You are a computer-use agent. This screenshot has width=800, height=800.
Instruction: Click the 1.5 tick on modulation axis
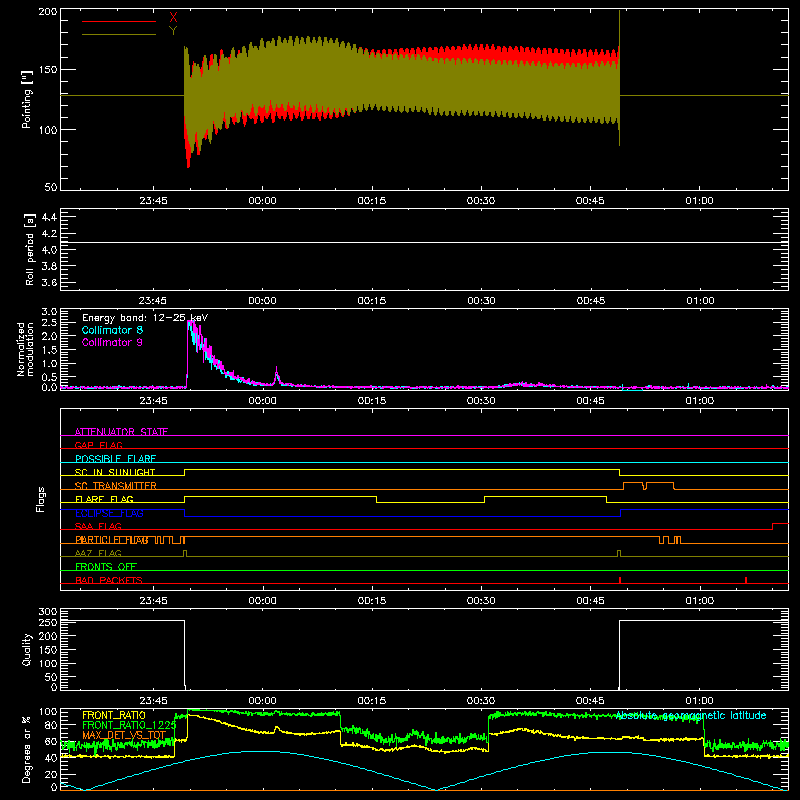tap(49, 350)
